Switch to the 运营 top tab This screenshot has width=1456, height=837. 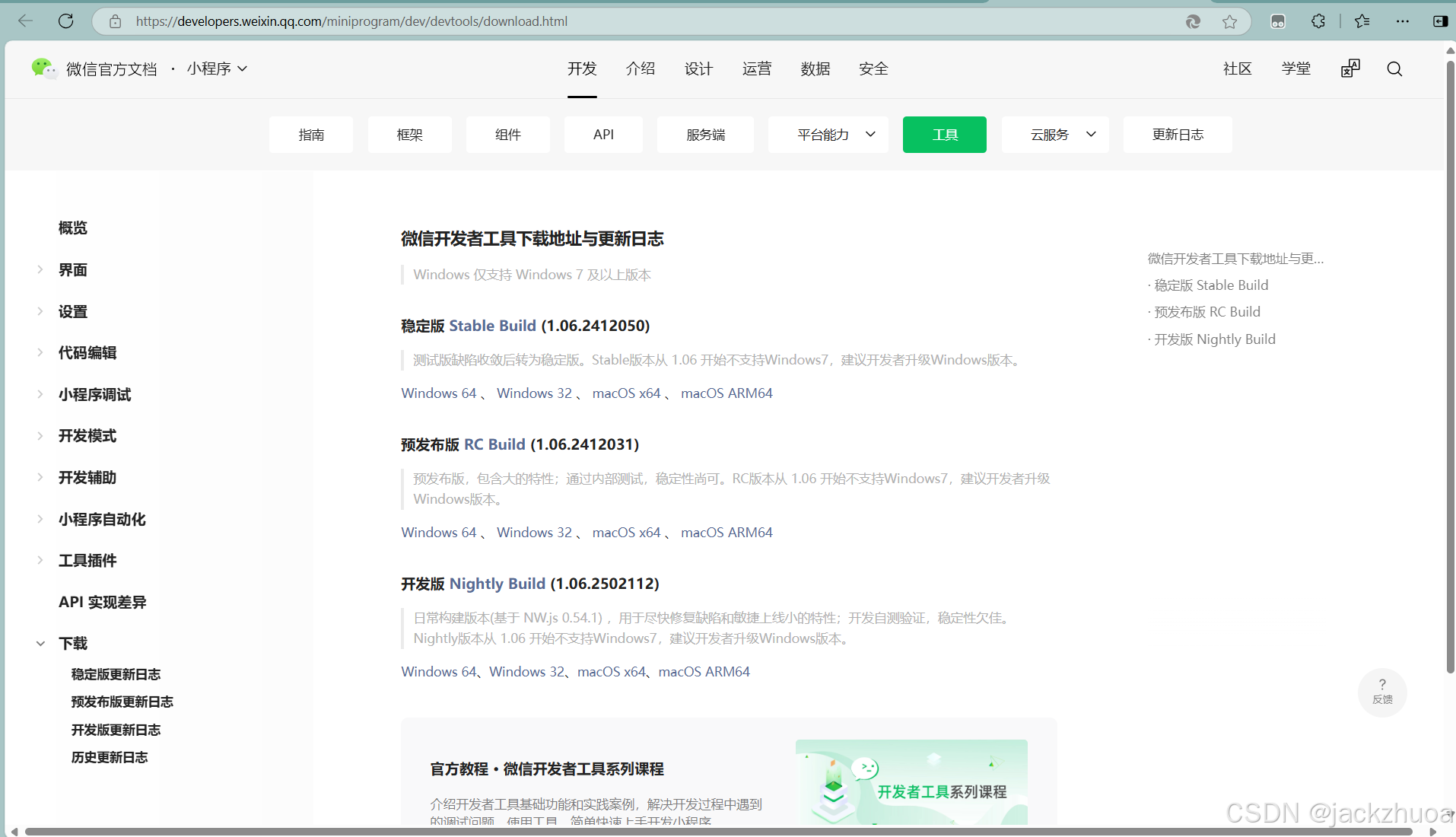[x=757, y=68]
